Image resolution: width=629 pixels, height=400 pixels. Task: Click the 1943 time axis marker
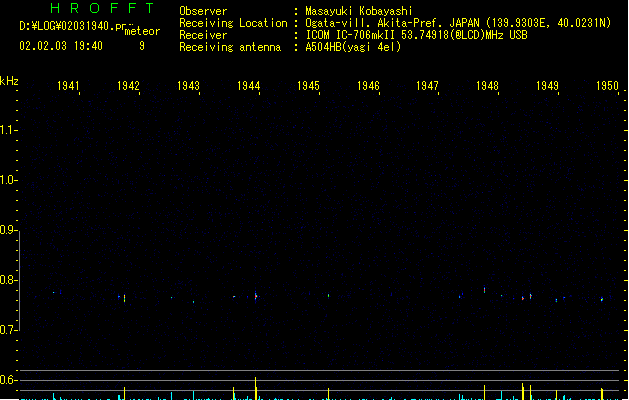(x=188, y=86)
